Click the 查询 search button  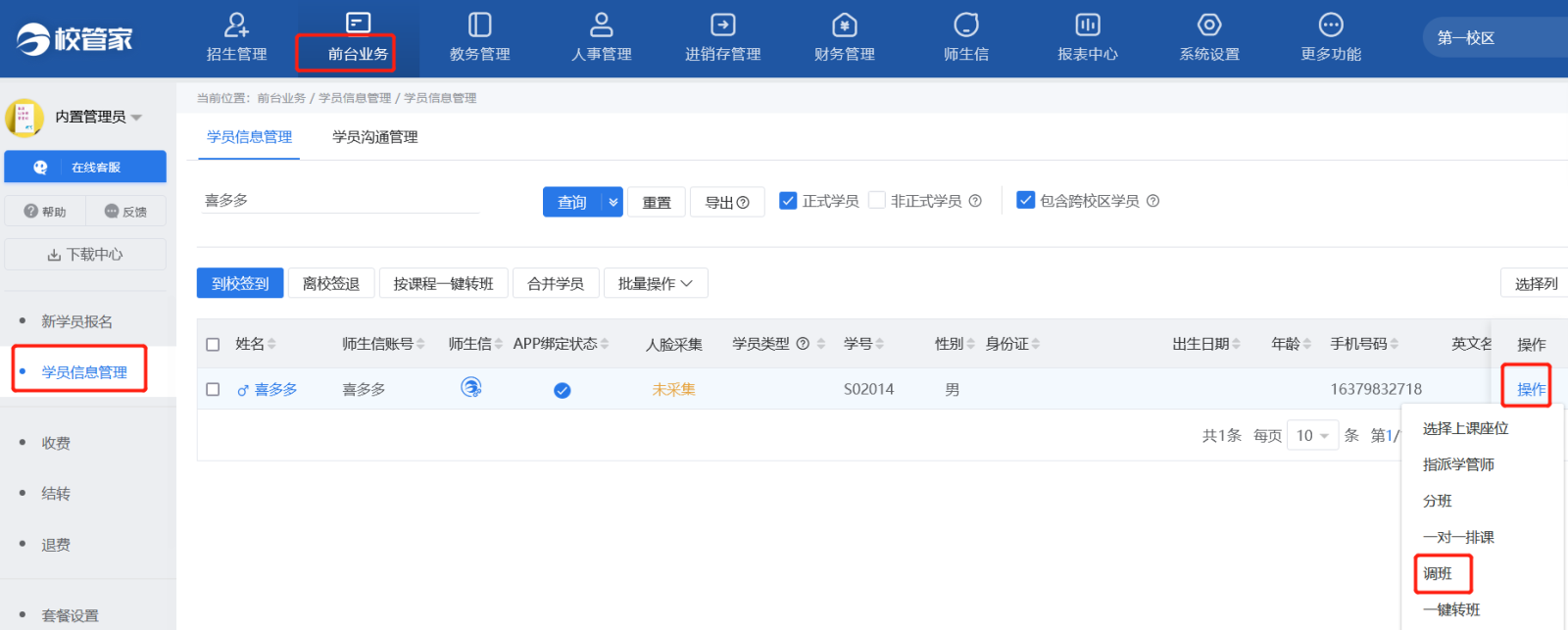[572, 202]
